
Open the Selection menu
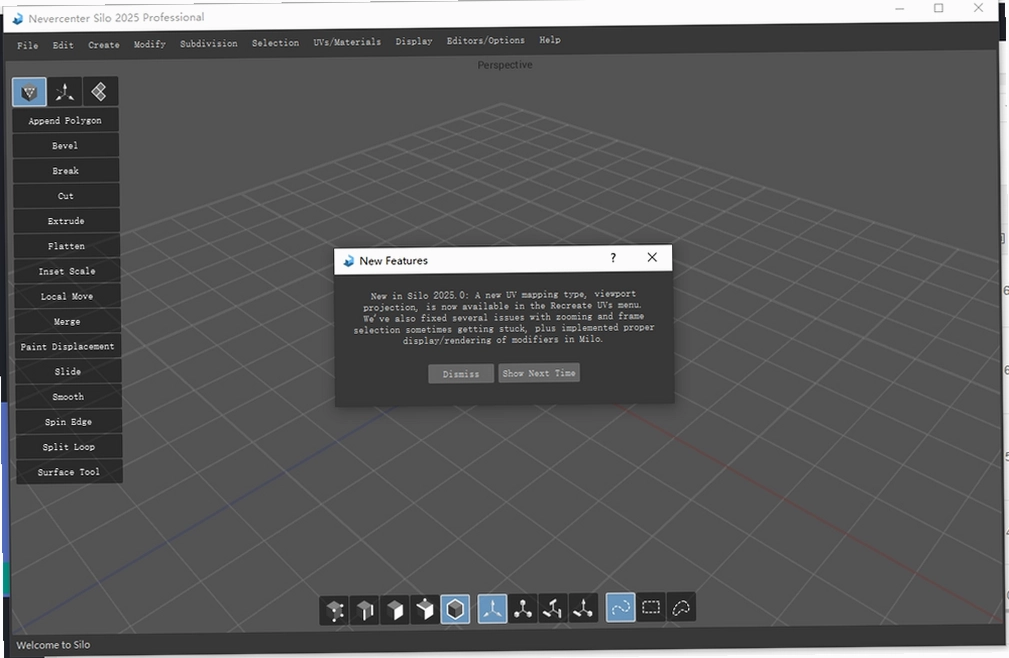[275, 43]
